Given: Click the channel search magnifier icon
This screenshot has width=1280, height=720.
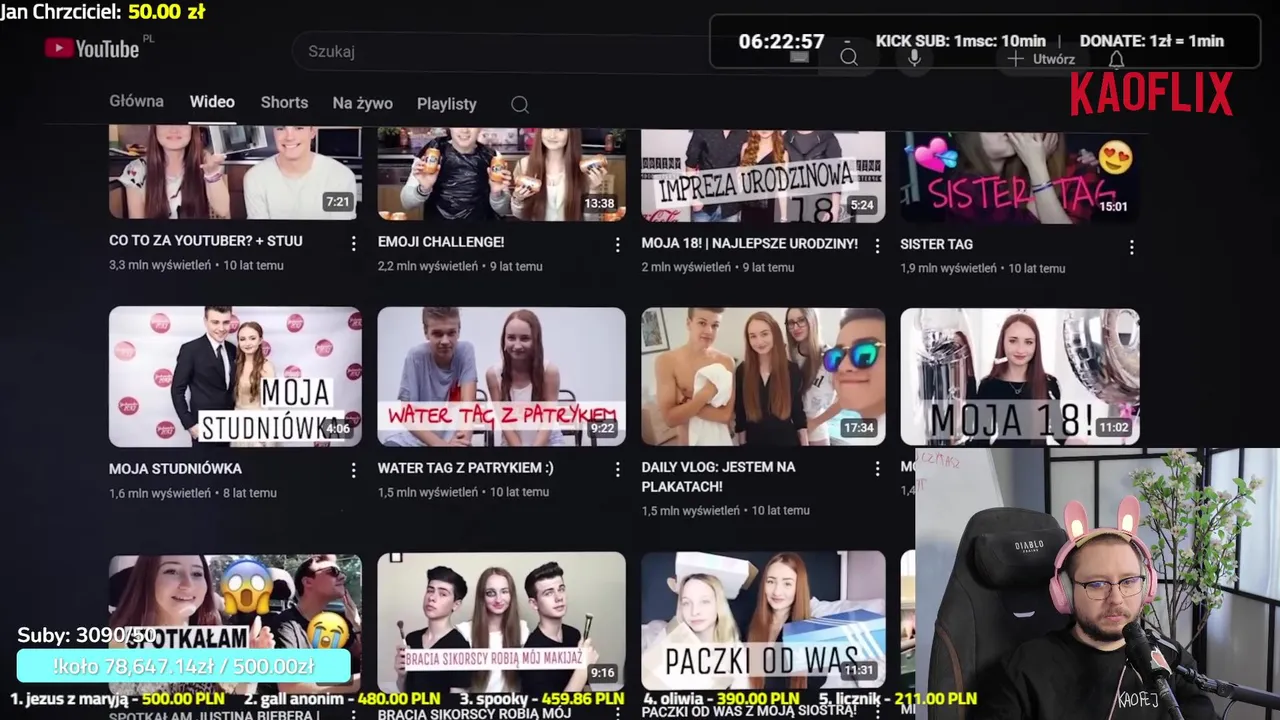Looking at the screenshot, I should pos(520,104).
